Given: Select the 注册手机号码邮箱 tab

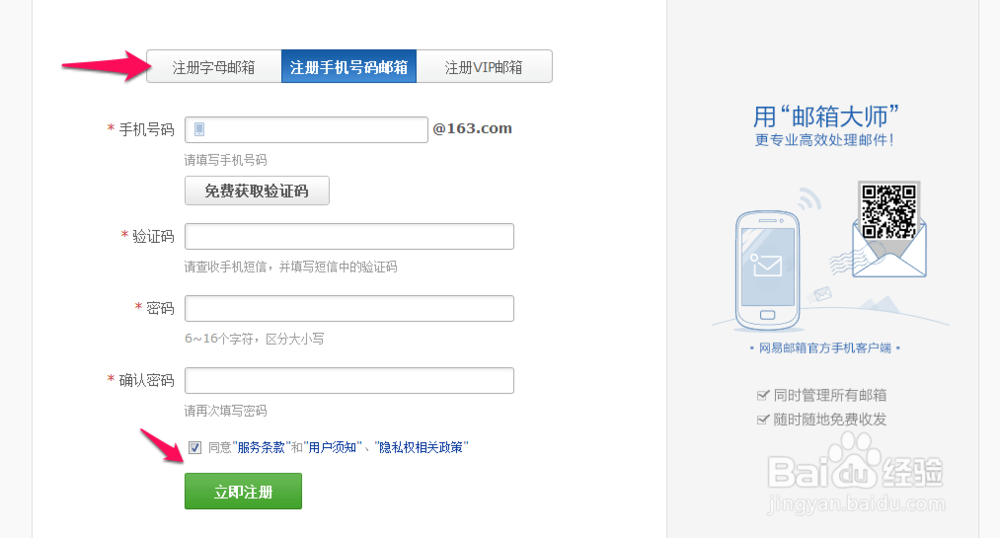Looking at the screenshot, I should 349,66.
